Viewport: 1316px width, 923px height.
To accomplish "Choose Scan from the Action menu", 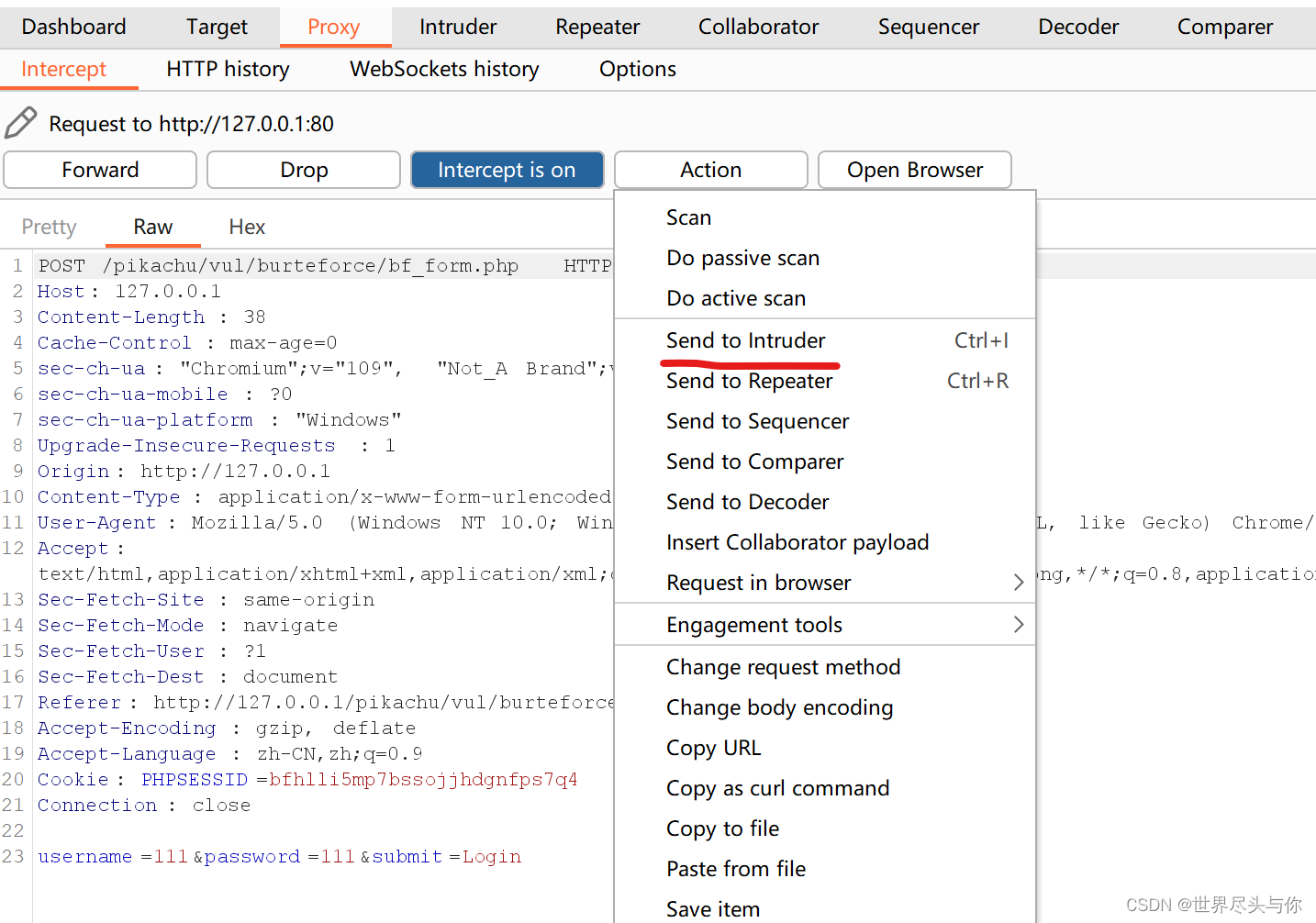I will pos(825,217).
